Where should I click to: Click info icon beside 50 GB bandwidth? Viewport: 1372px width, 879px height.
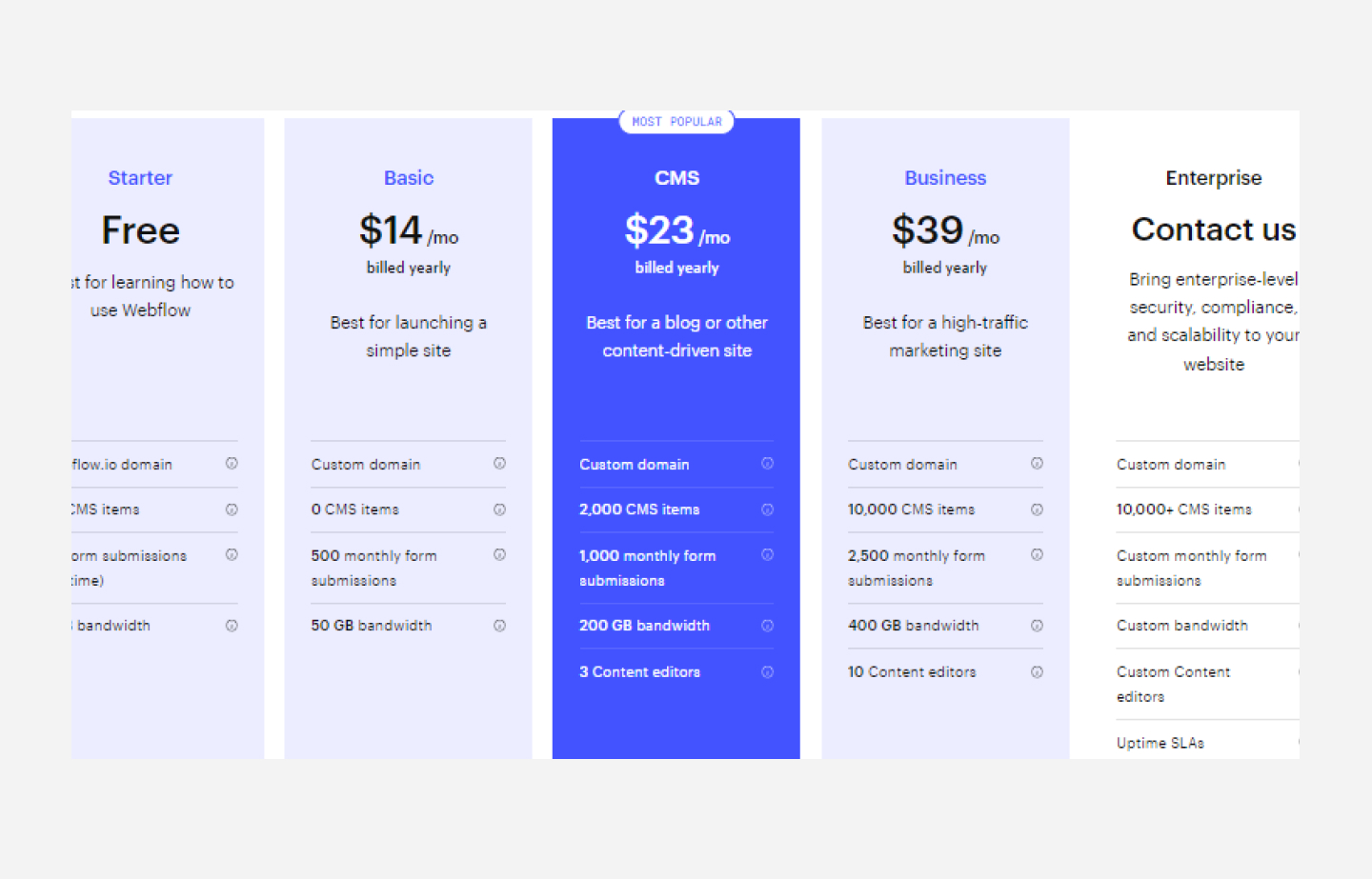pos(500,626)
